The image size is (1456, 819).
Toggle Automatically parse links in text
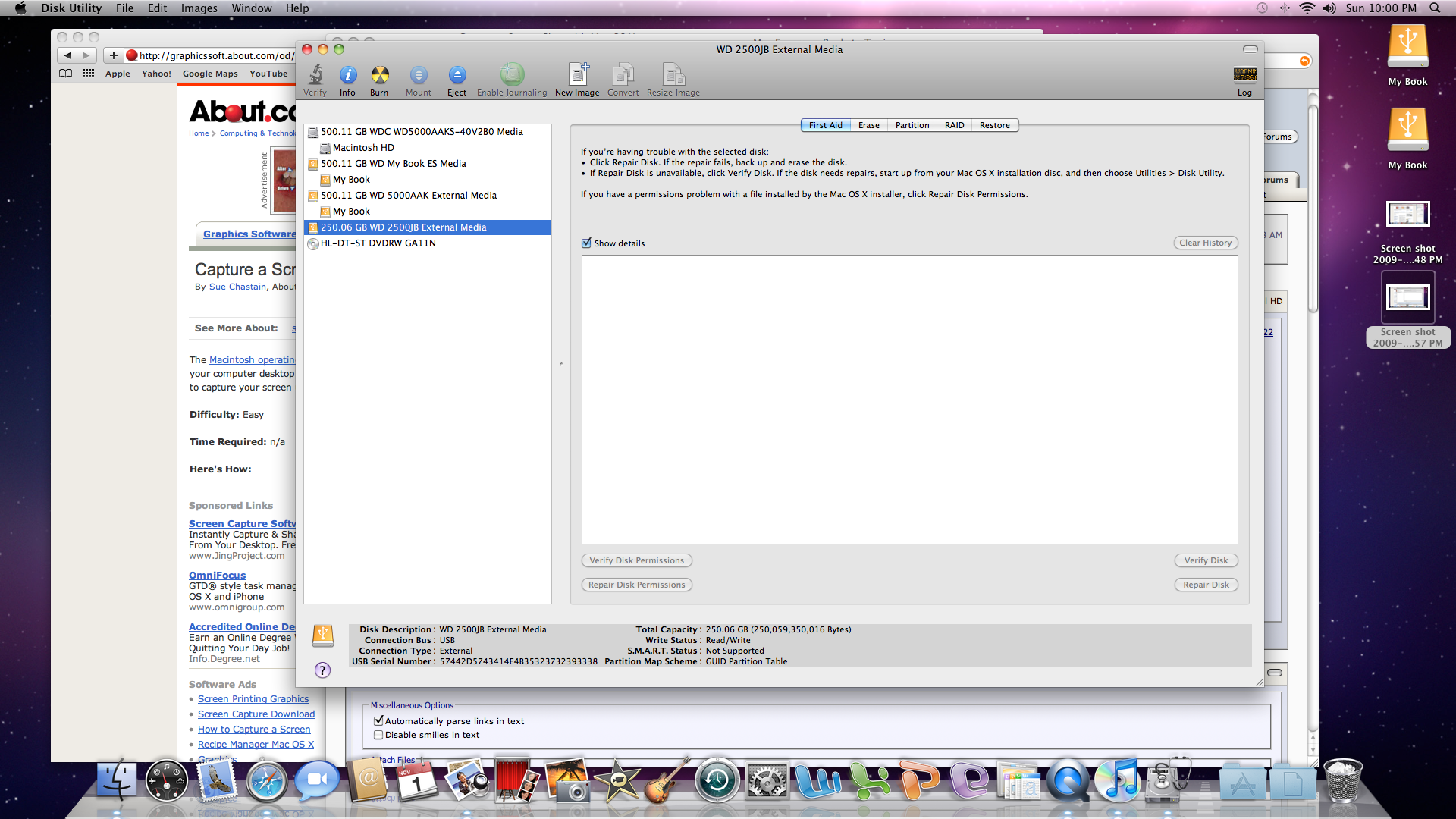point(378,721)
